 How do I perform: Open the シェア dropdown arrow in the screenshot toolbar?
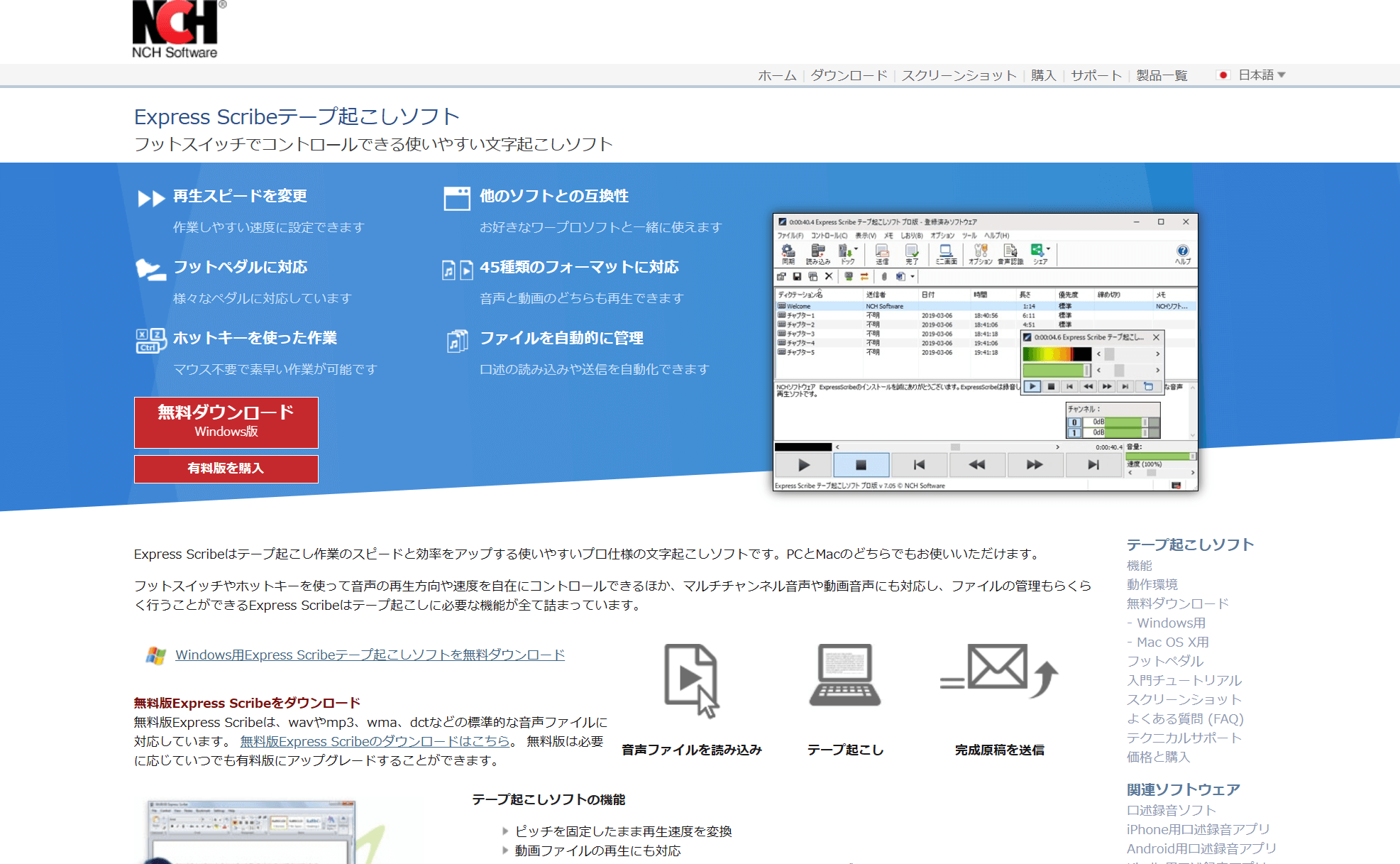coord(1048,249)
